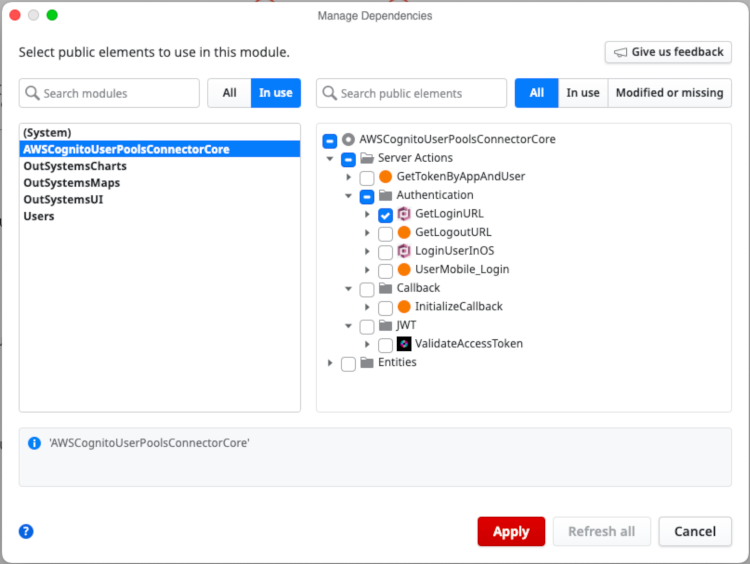Viewport: 750px width, 564px height.
Task: Check the JWT folder checkbox
Action: point(367,327)
